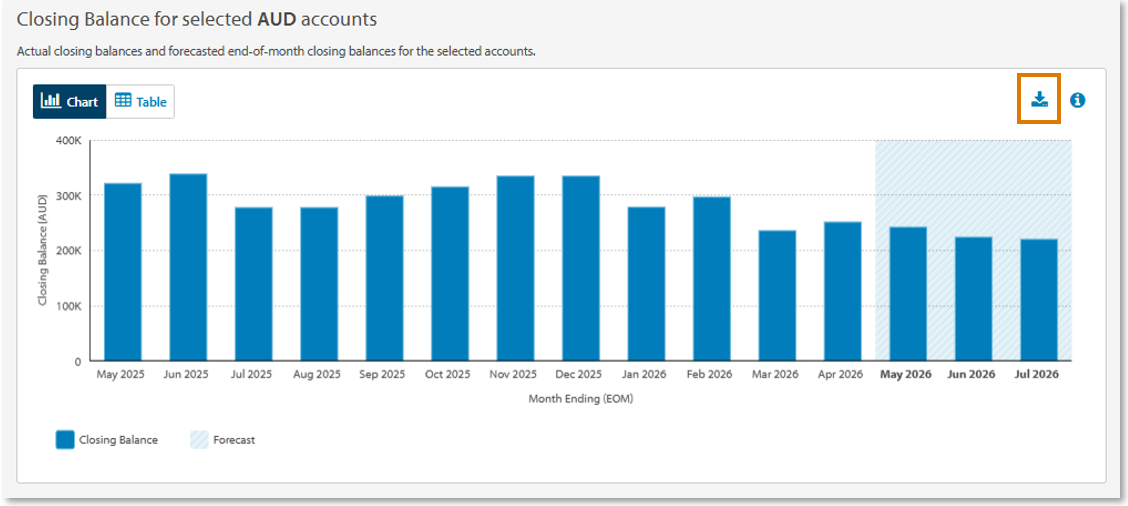Click the Nov 2025 closing balance bar
This screenshot has height=506, width=1128.
coord(516,268)
